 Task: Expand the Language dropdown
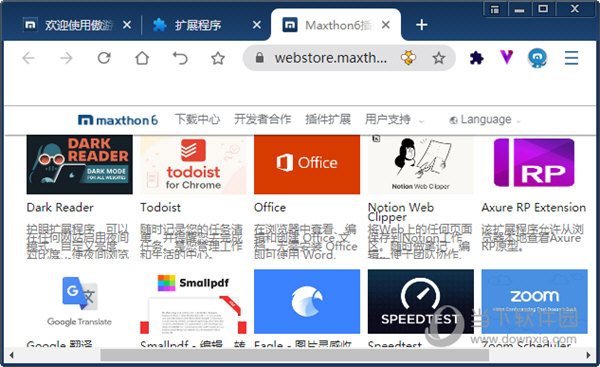[x=485, y=119]
